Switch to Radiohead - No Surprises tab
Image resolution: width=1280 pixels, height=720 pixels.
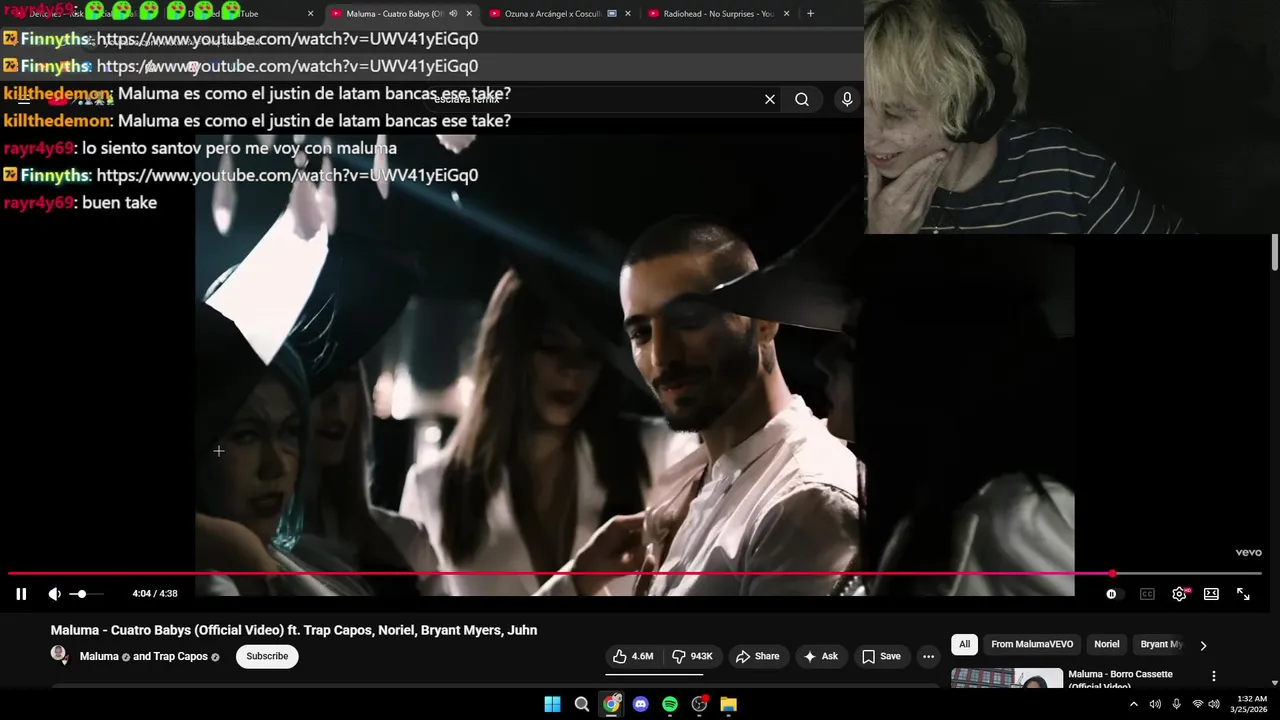(x=719, y=14)
